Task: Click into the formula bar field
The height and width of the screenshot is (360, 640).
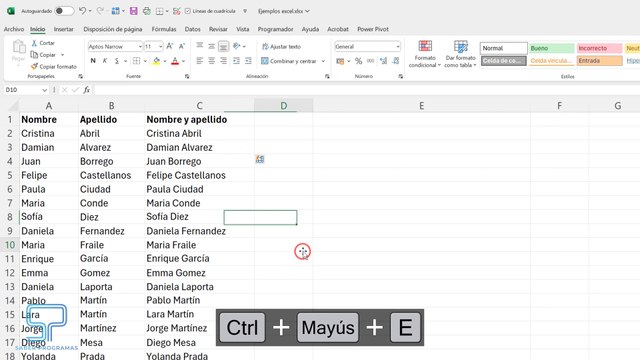Action: [x=367, y=90]
